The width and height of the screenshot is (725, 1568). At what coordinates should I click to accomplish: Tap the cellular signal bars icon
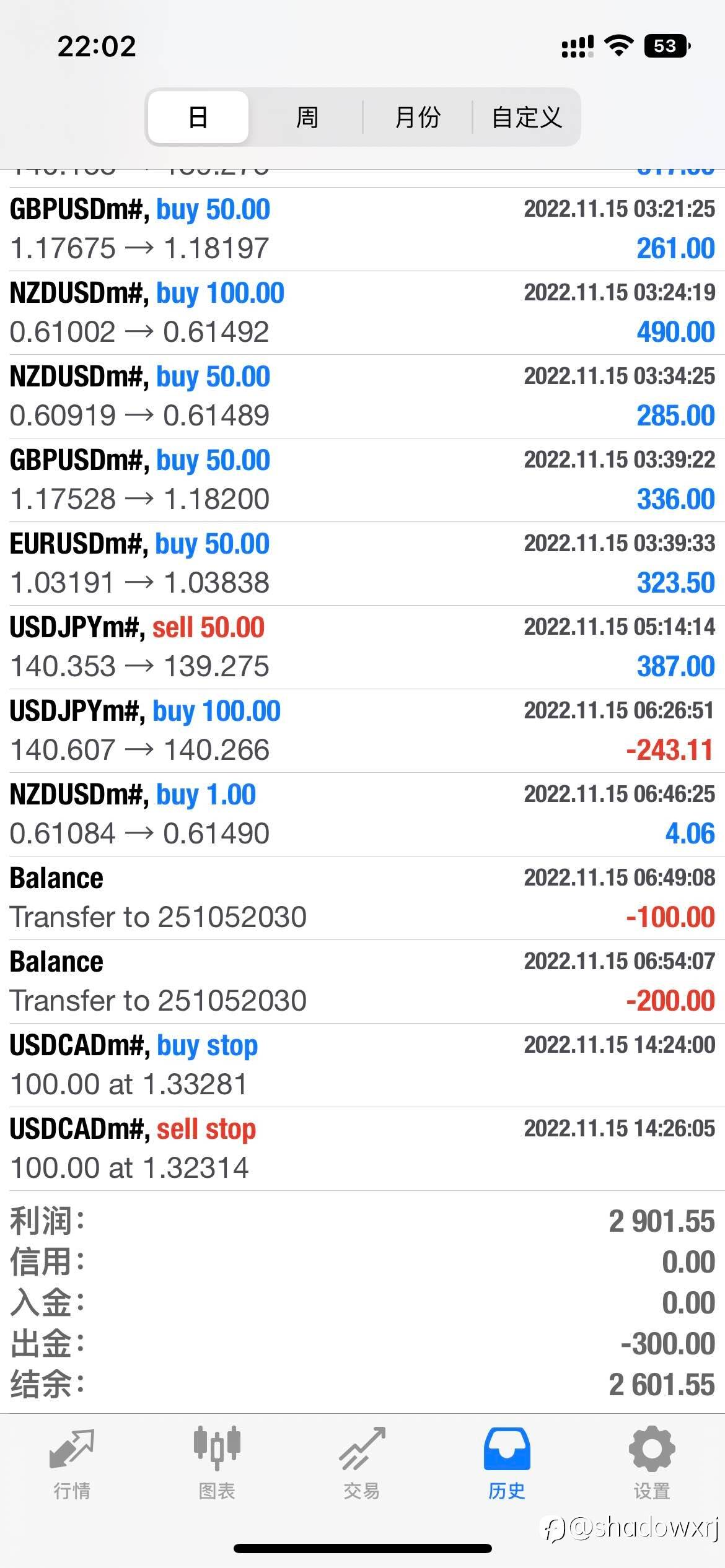(x=578, y=46)
